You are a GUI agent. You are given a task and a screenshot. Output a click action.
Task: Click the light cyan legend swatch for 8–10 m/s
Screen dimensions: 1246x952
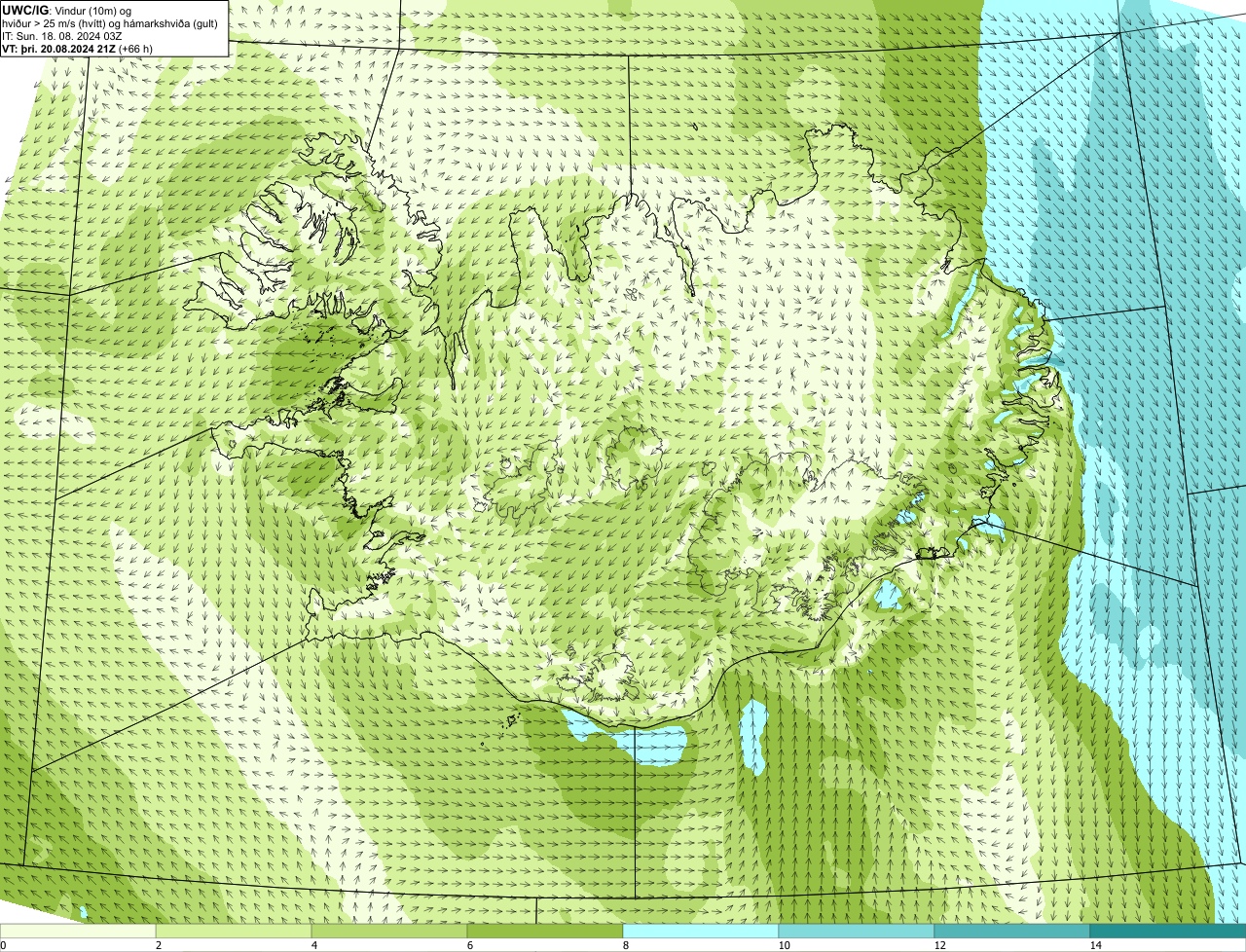[x=701, y=932]
